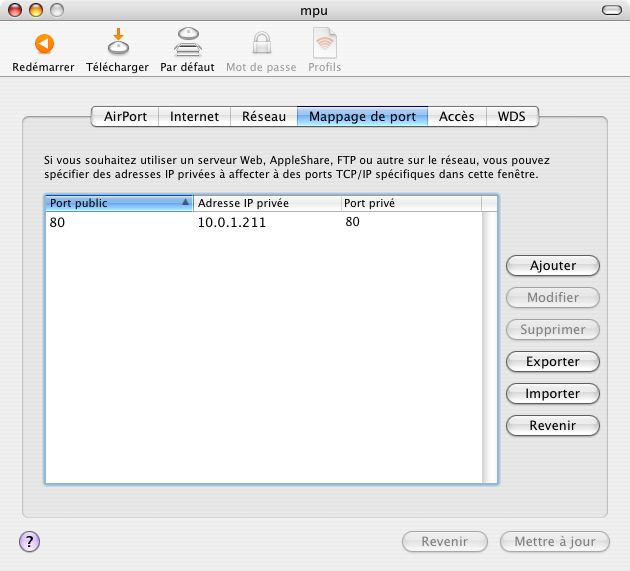Sort by the Port public column header
The height and width of the screenshot is (571, 630).
pos(118,203)
